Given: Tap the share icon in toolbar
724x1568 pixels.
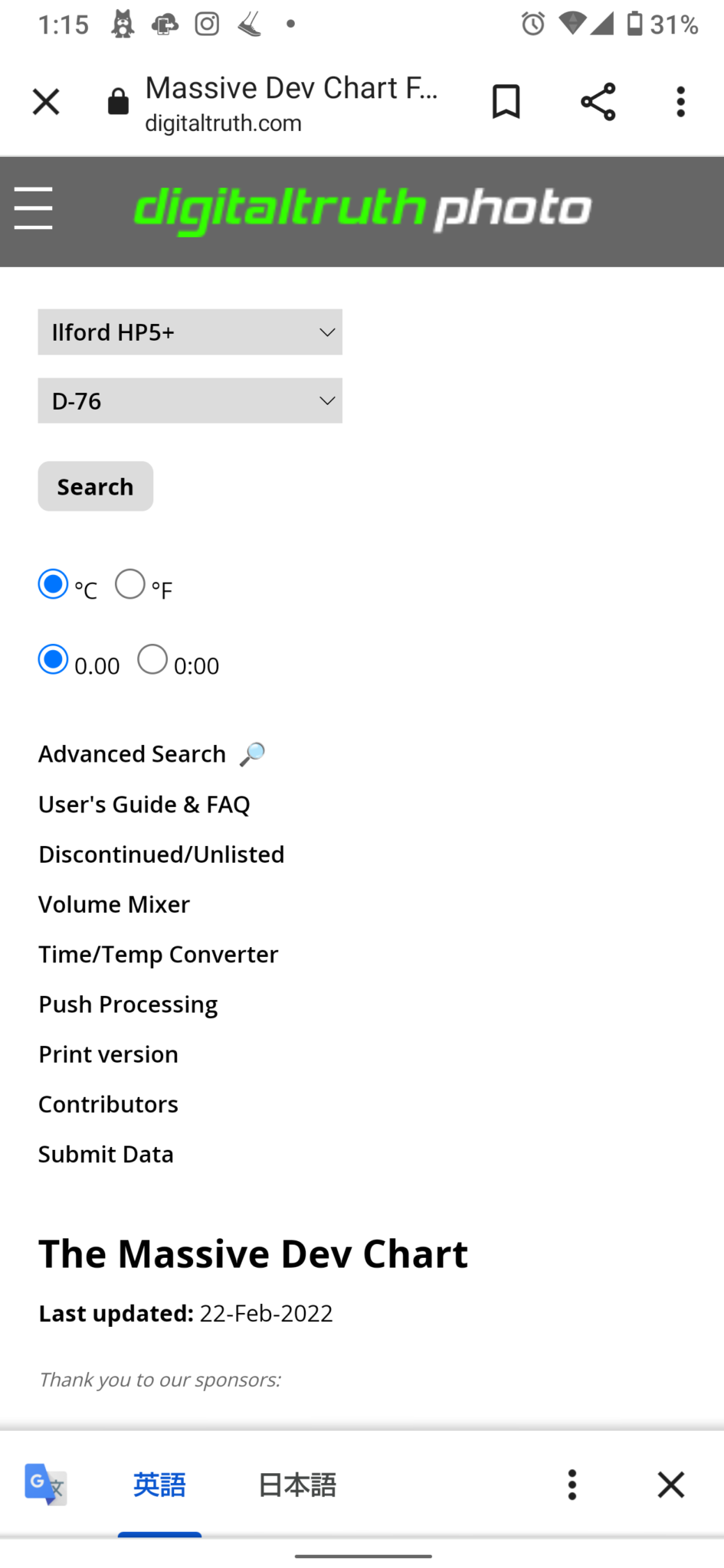Looking at the screenshot, I should (x=598, y=102).
